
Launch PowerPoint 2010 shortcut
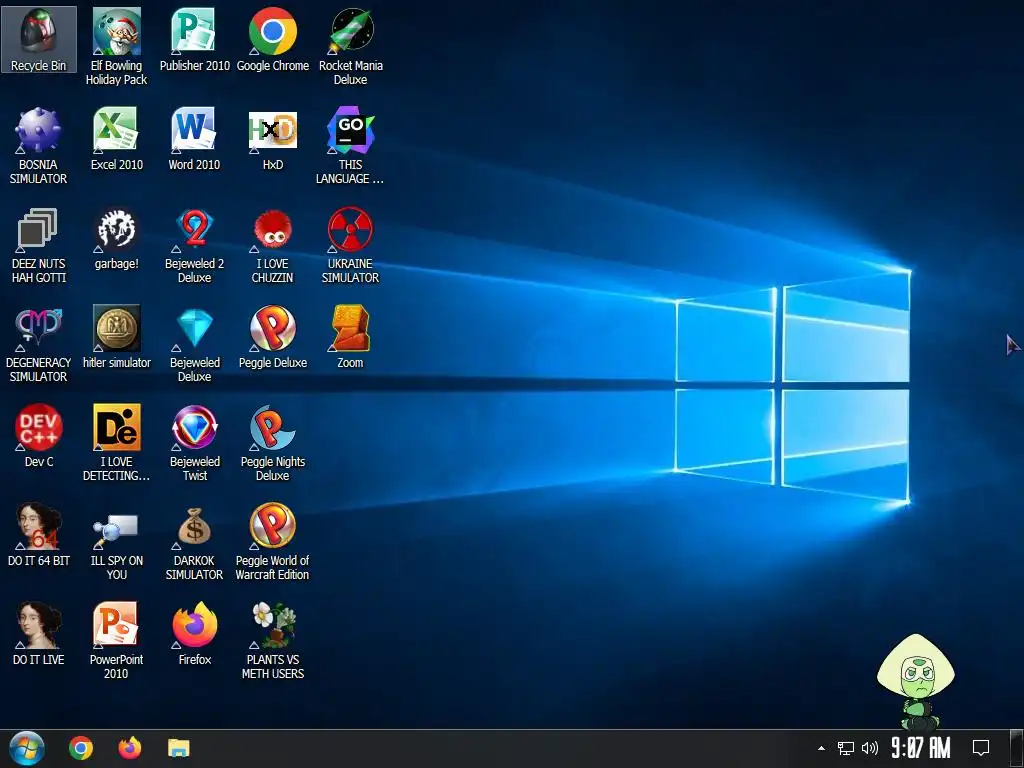click(116, 641)
